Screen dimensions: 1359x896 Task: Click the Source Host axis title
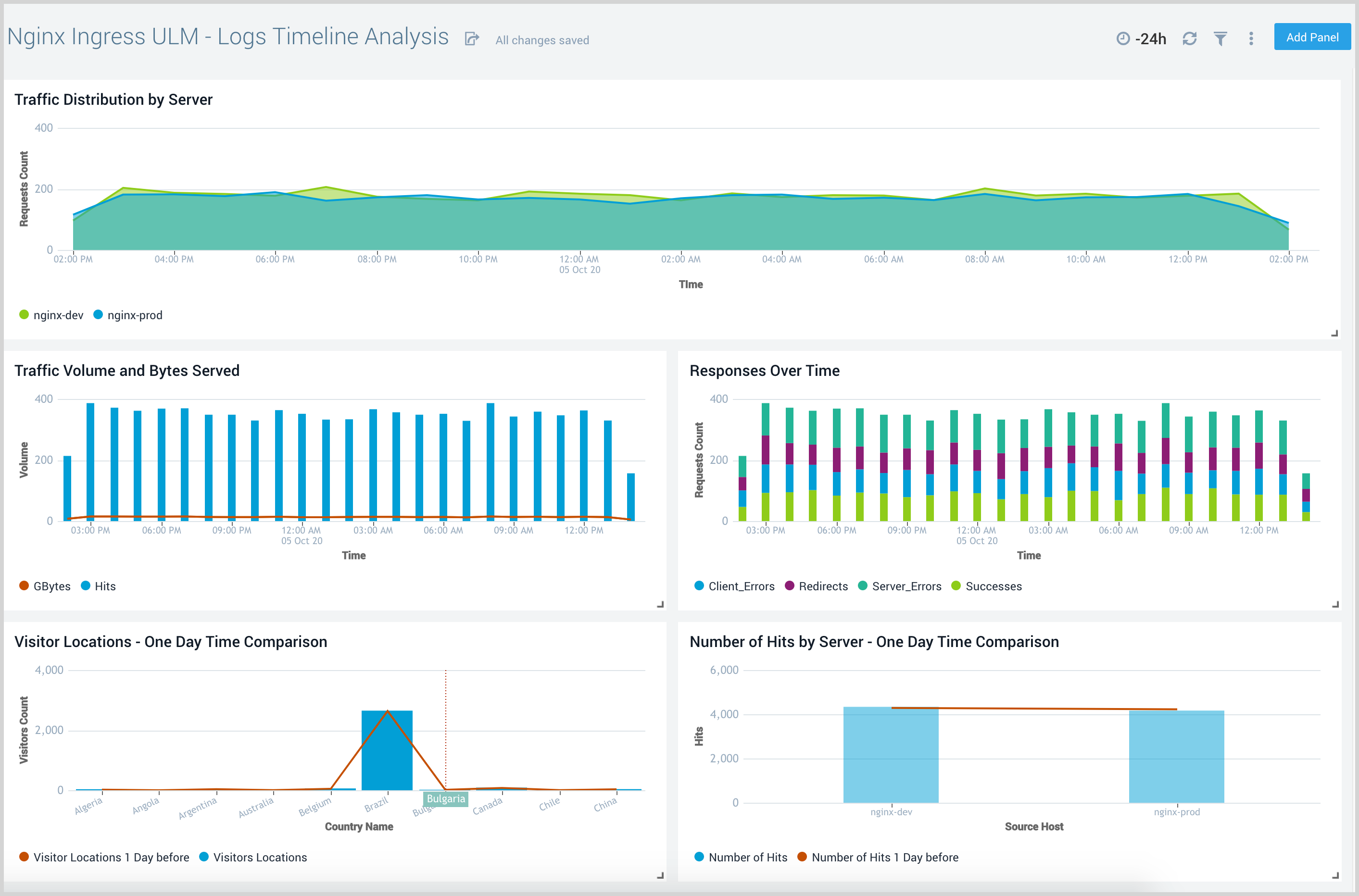click(x=1034, y=826)
